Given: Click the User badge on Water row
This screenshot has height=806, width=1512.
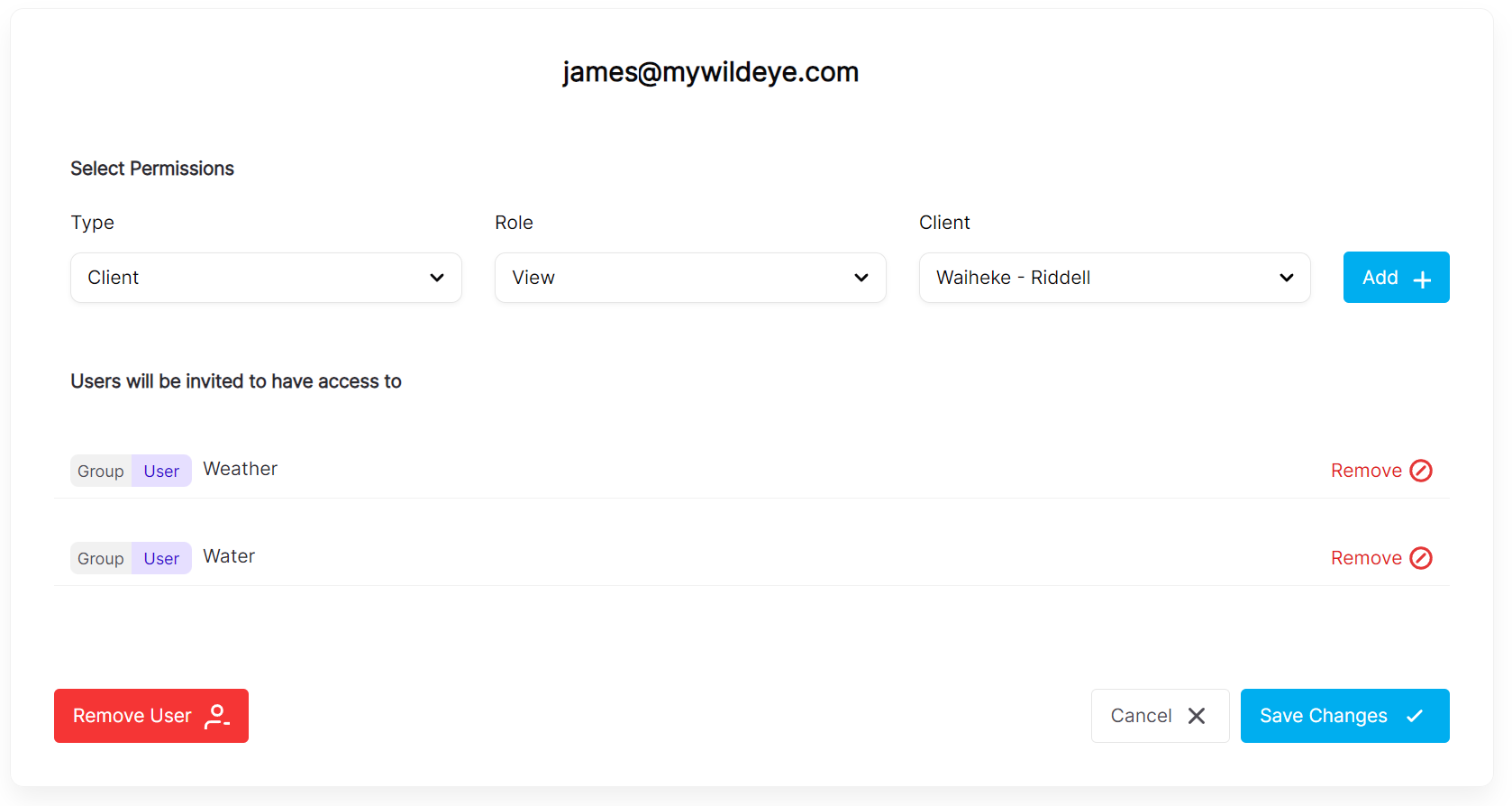Looking at the screenshot, I should [x=161, y=559].
